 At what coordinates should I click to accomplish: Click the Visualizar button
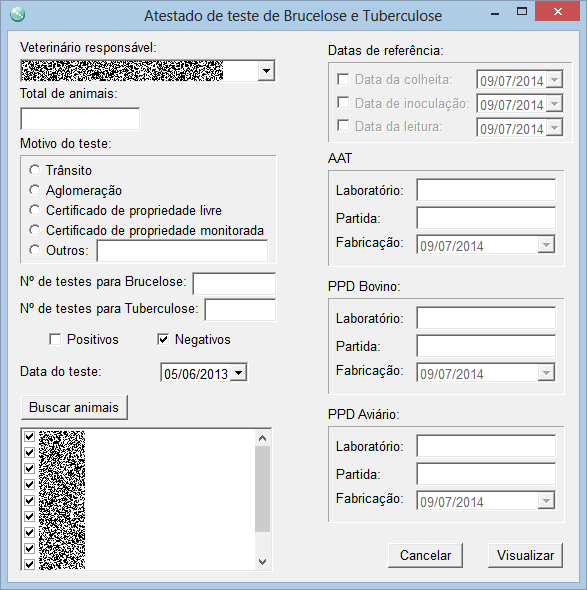coord(525,555)
